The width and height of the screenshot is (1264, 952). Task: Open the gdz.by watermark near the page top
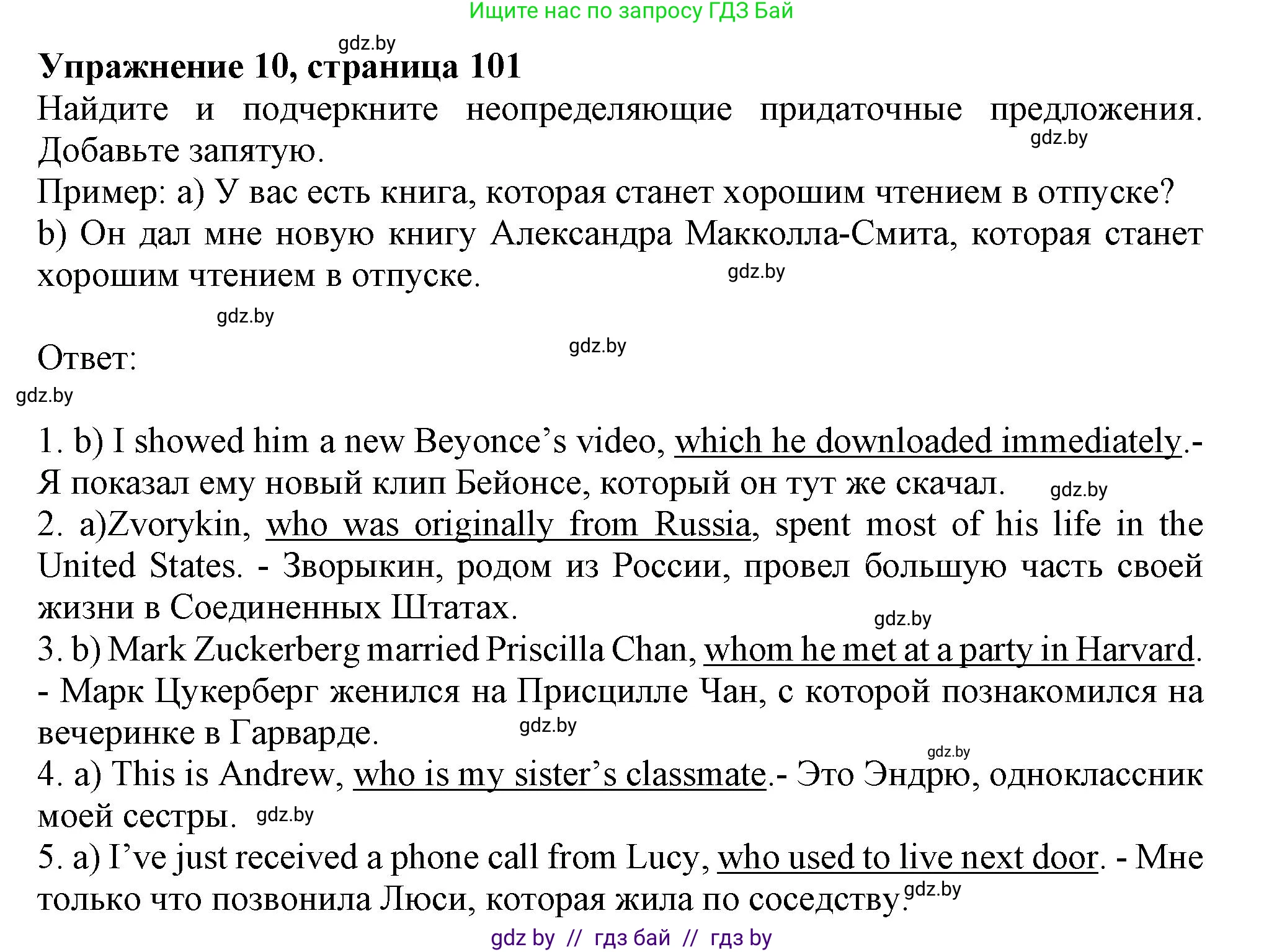tap(366, 42)
